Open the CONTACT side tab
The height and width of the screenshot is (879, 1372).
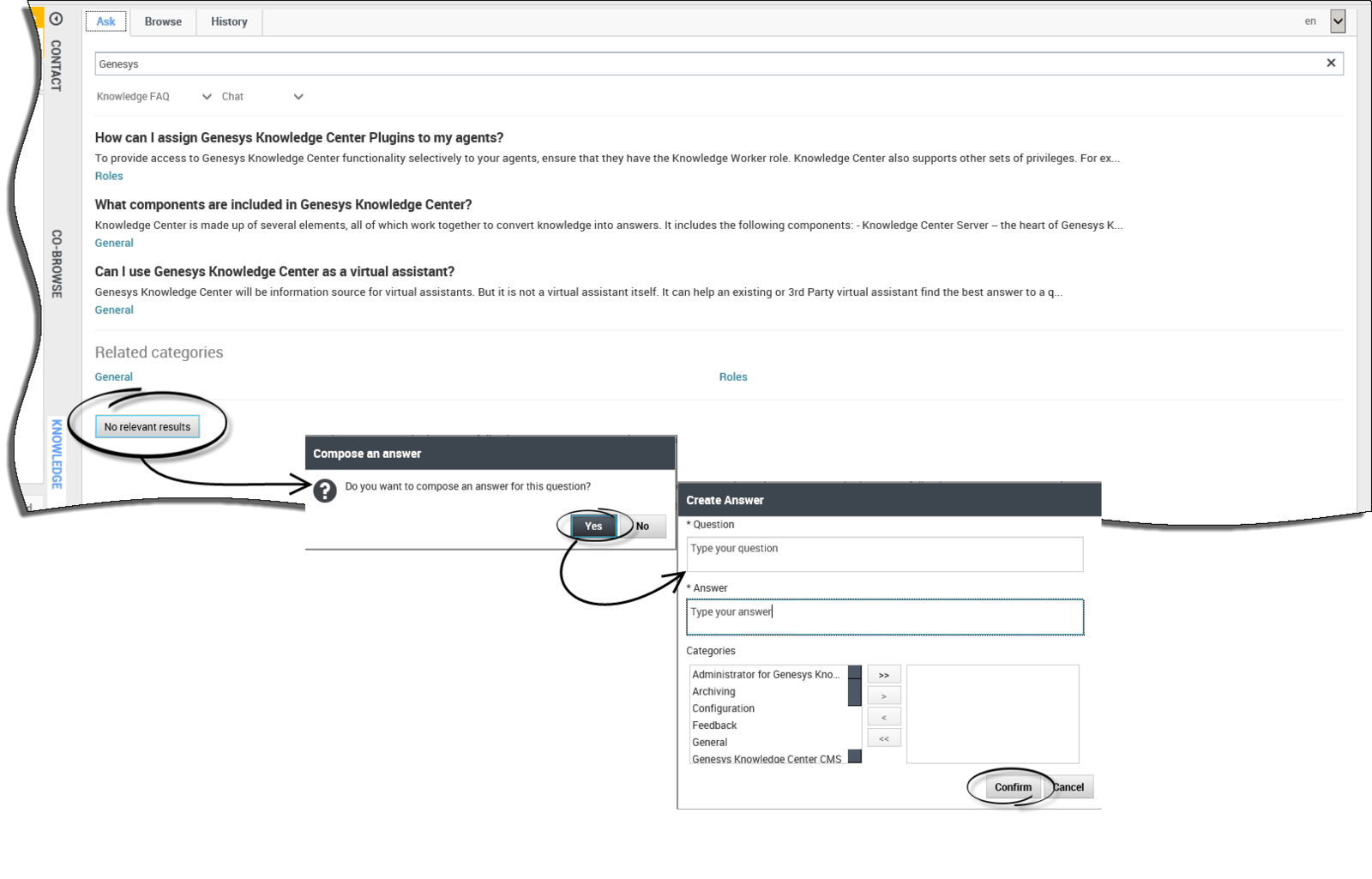tap(57, 65)
